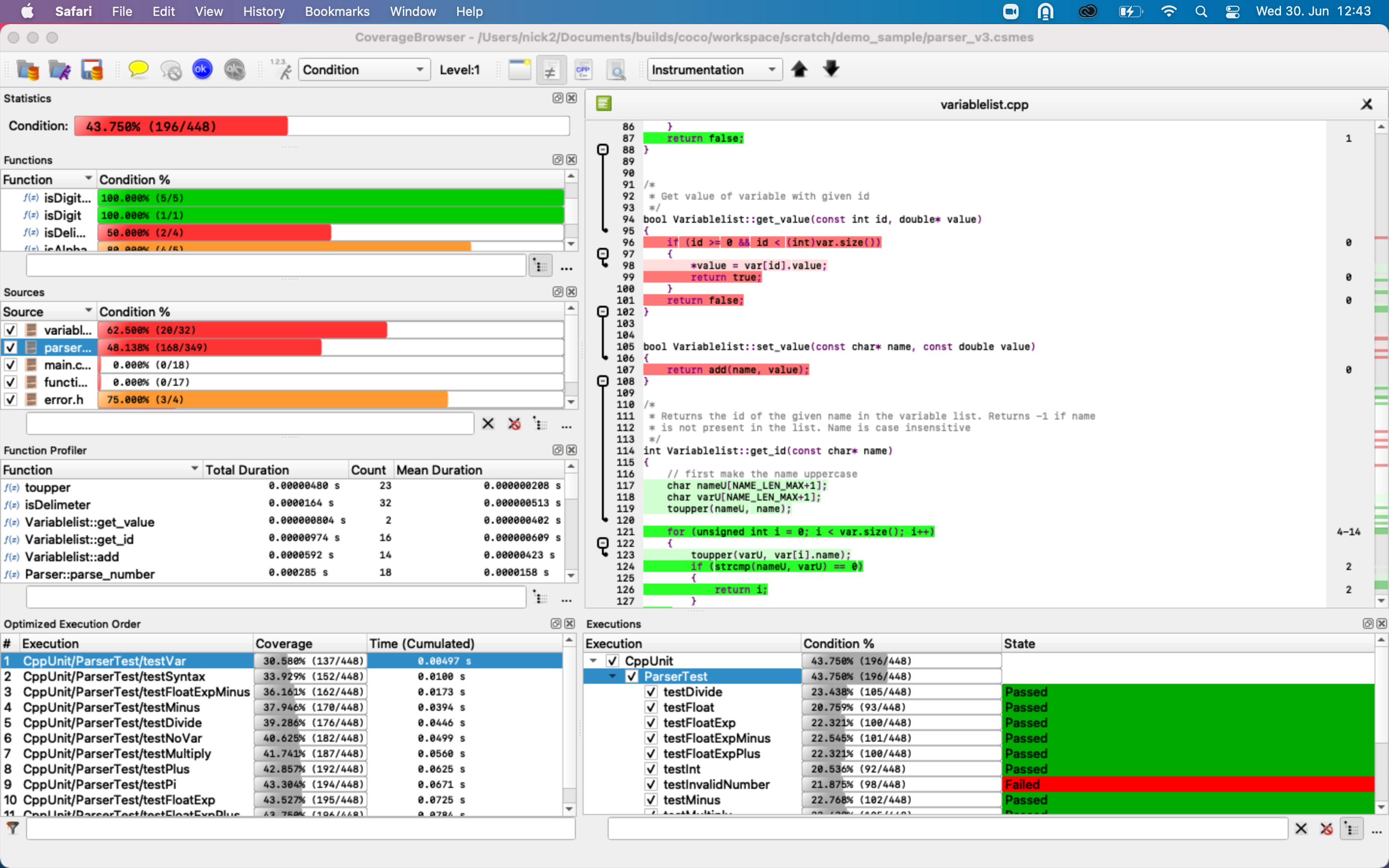This screenshot has height=868, width=1389.
Task: Jump to next instrumentation with down arrow
Action: click(831, 69)
